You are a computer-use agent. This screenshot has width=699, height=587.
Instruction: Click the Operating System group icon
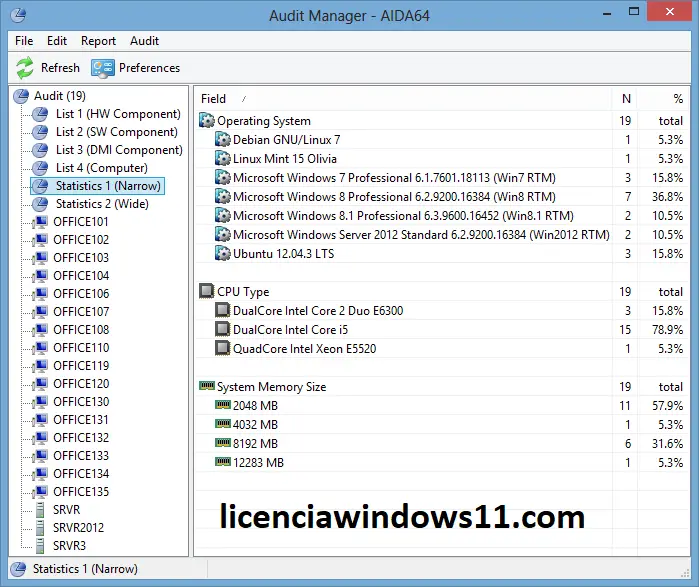point(207,121)
